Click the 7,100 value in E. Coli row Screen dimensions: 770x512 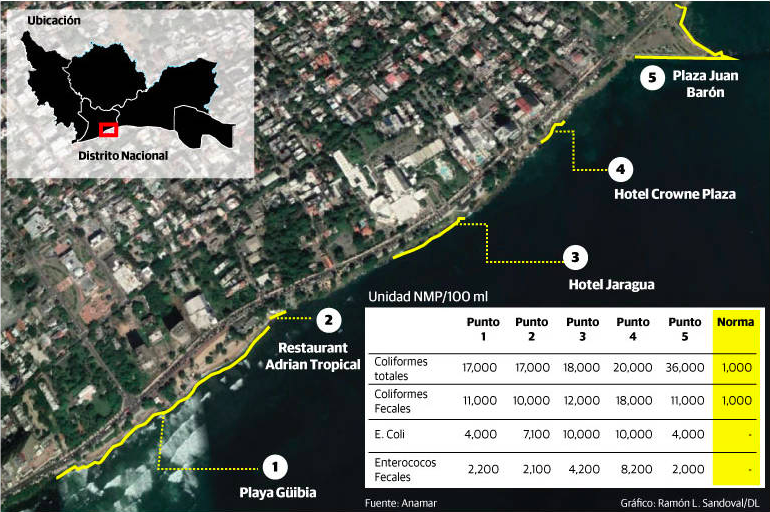click(x=536, y=434)
